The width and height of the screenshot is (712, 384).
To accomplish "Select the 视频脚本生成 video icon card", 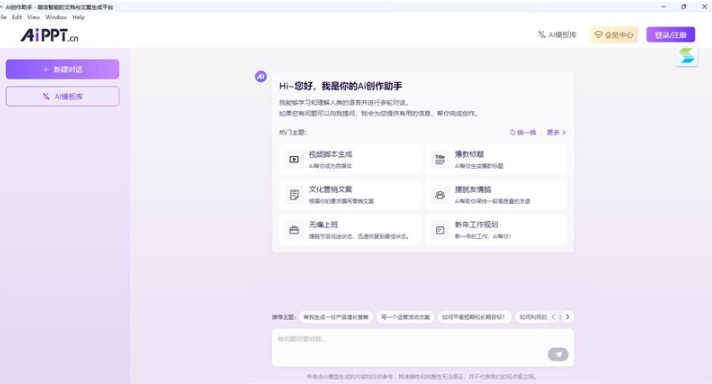I will tap(350, 159).
